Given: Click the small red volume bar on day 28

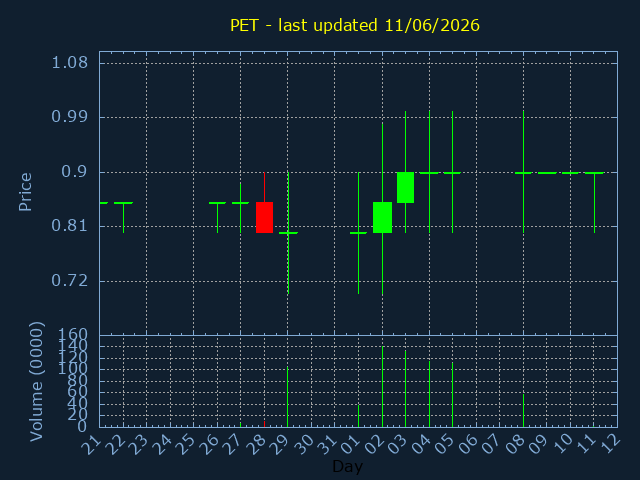Looking at the screenshot, I should (264, 424).
